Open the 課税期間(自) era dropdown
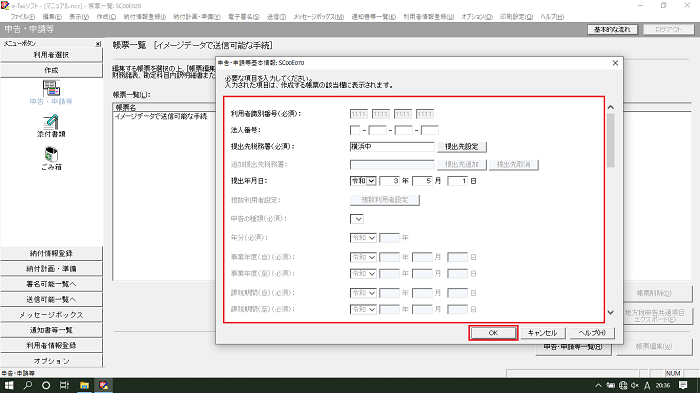This screenshot has width=700, height=393. 363,293
